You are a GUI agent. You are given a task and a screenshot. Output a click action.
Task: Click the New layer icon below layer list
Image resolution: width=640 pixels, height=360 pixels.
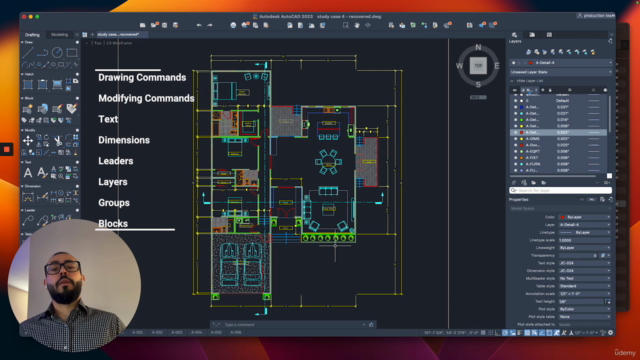tap(514, 182)
